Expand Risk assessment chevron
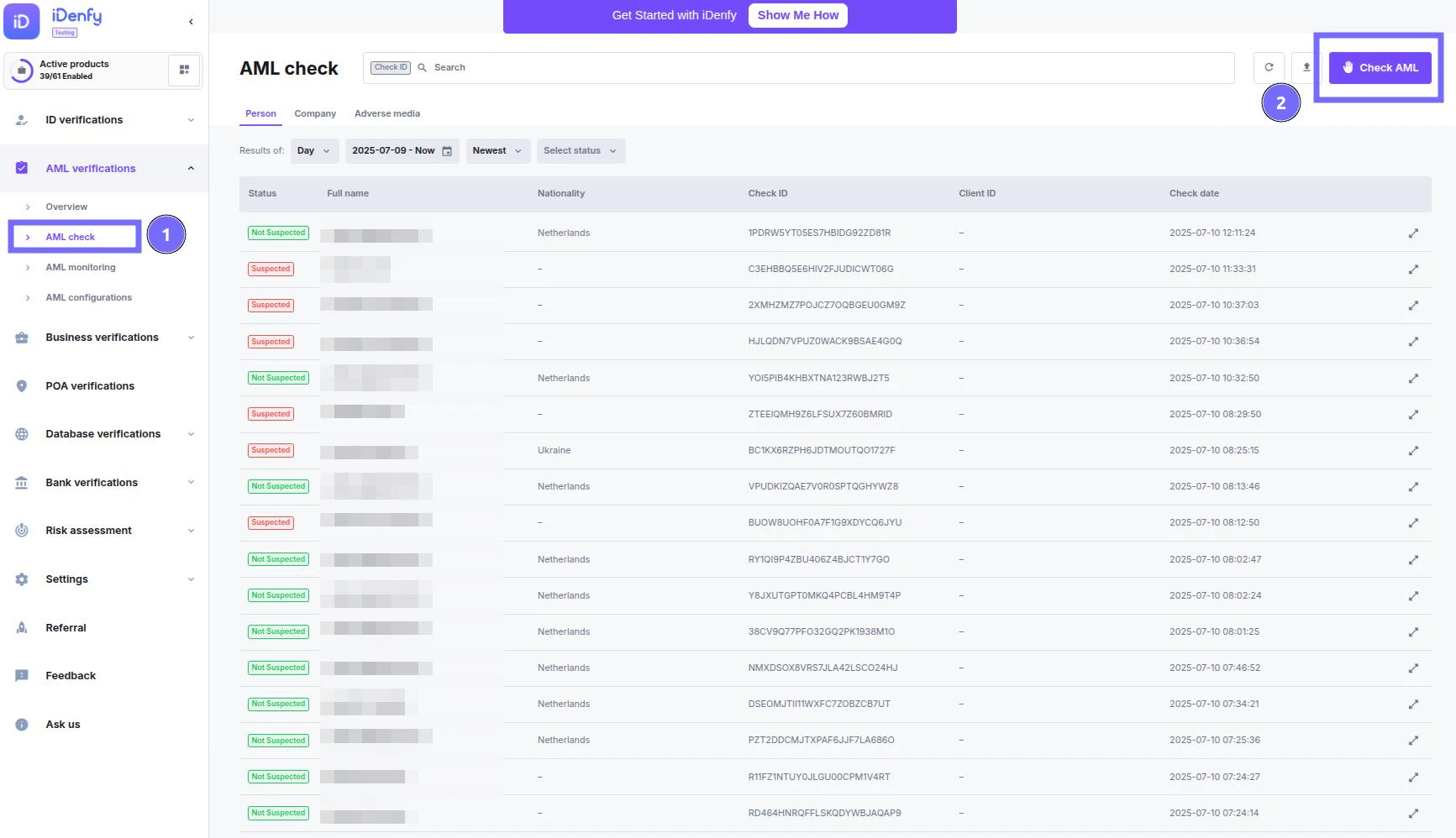The image size is (1456, 838). 191,531
